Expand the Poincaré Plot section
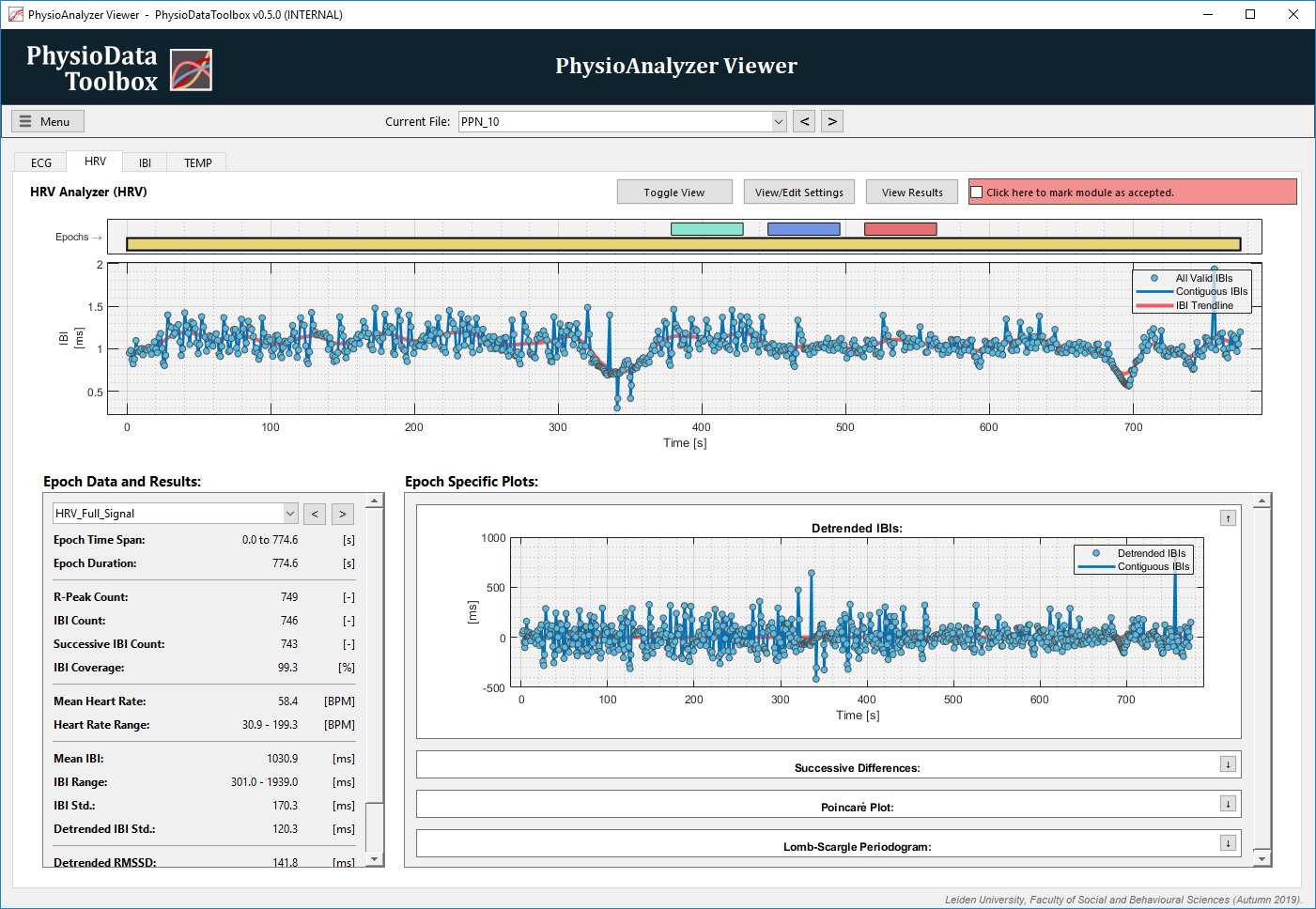The image size is (1316, 909). coord(1228,804)
